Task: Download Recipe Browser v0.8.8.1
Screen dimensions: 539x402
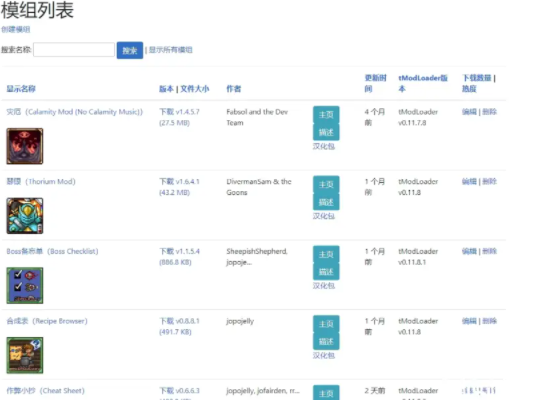Action: [179, 327]
